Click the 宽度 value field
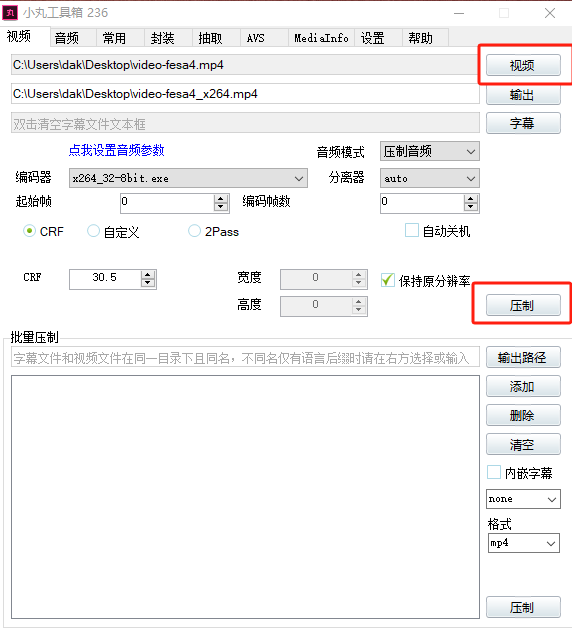The height and width of the screenshot is (629, 572). [316, 279]
